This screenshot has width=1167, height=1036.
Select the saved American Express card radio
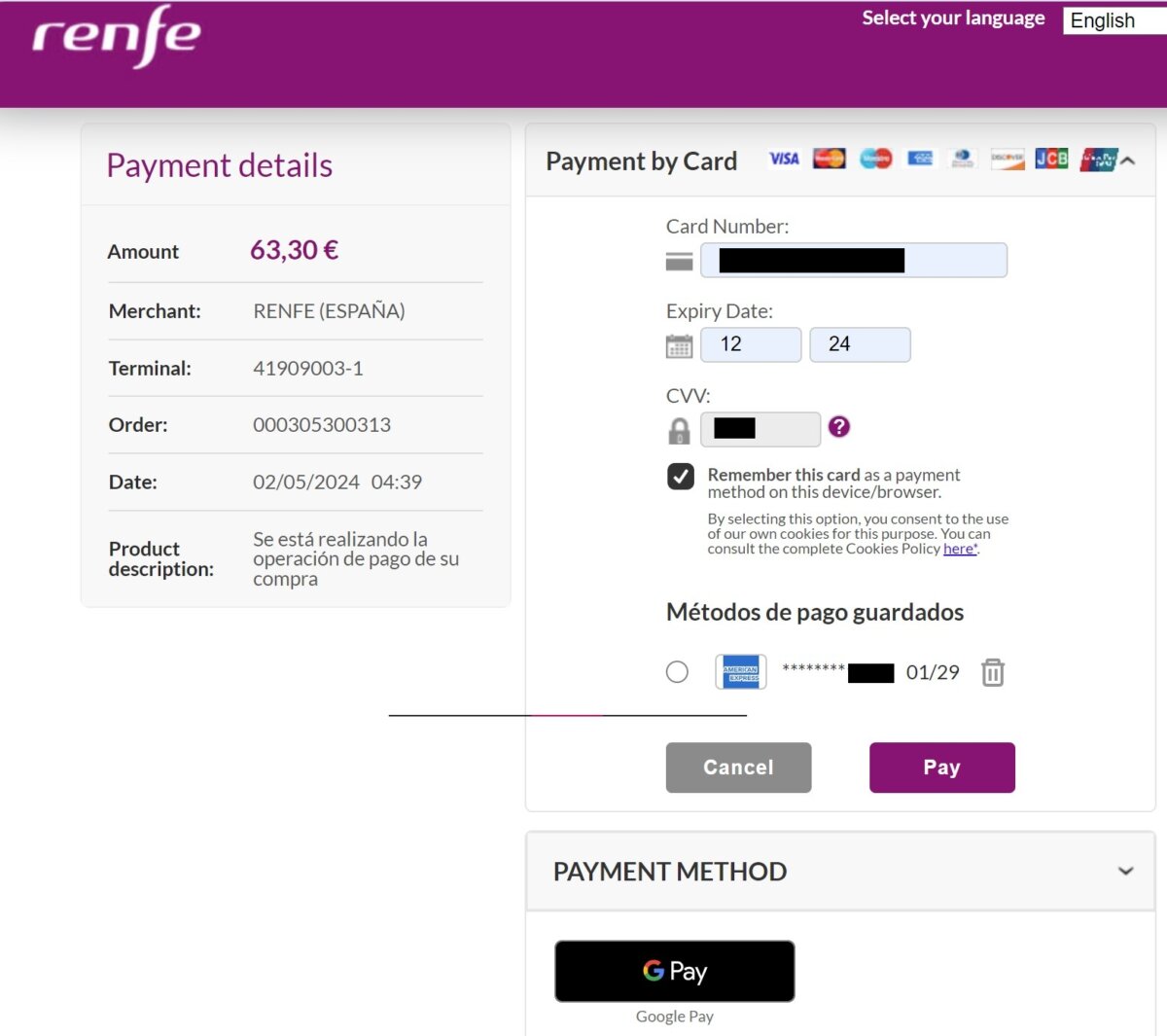(677, 672)
